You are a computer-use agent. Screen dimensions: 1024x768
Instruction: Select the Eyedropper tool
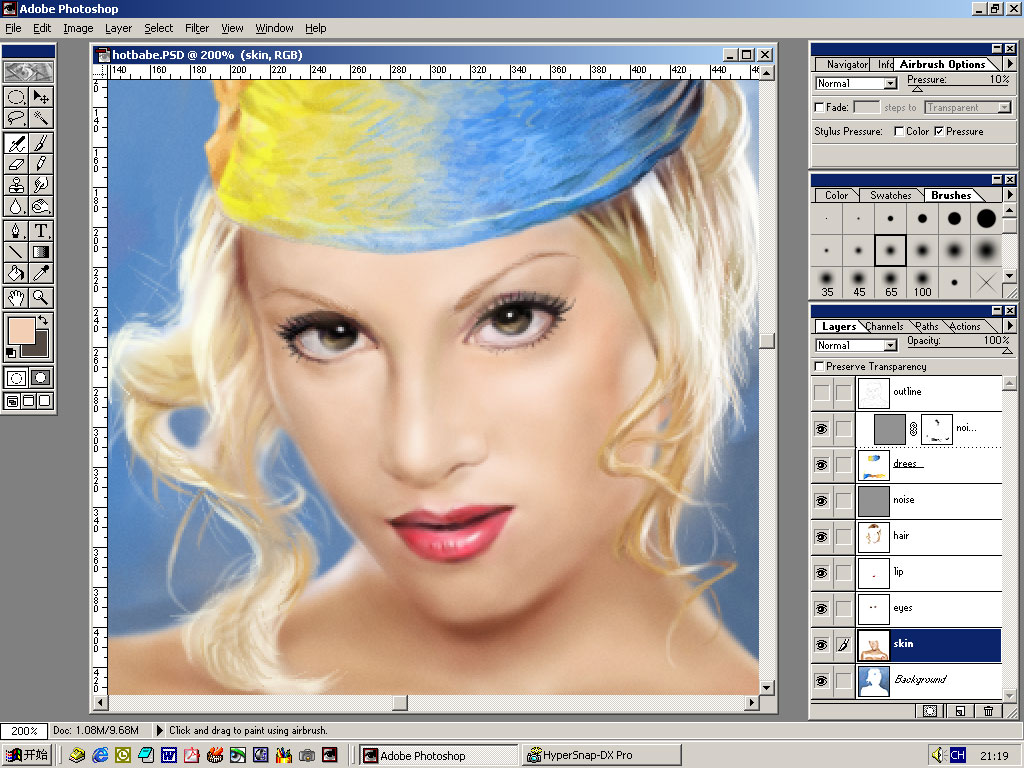click(40, 272)
